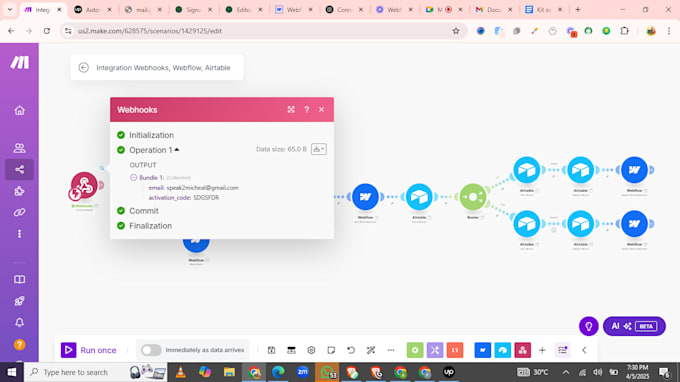
Task: Open the purple Tools favorites button
Action: click(435, 350)
